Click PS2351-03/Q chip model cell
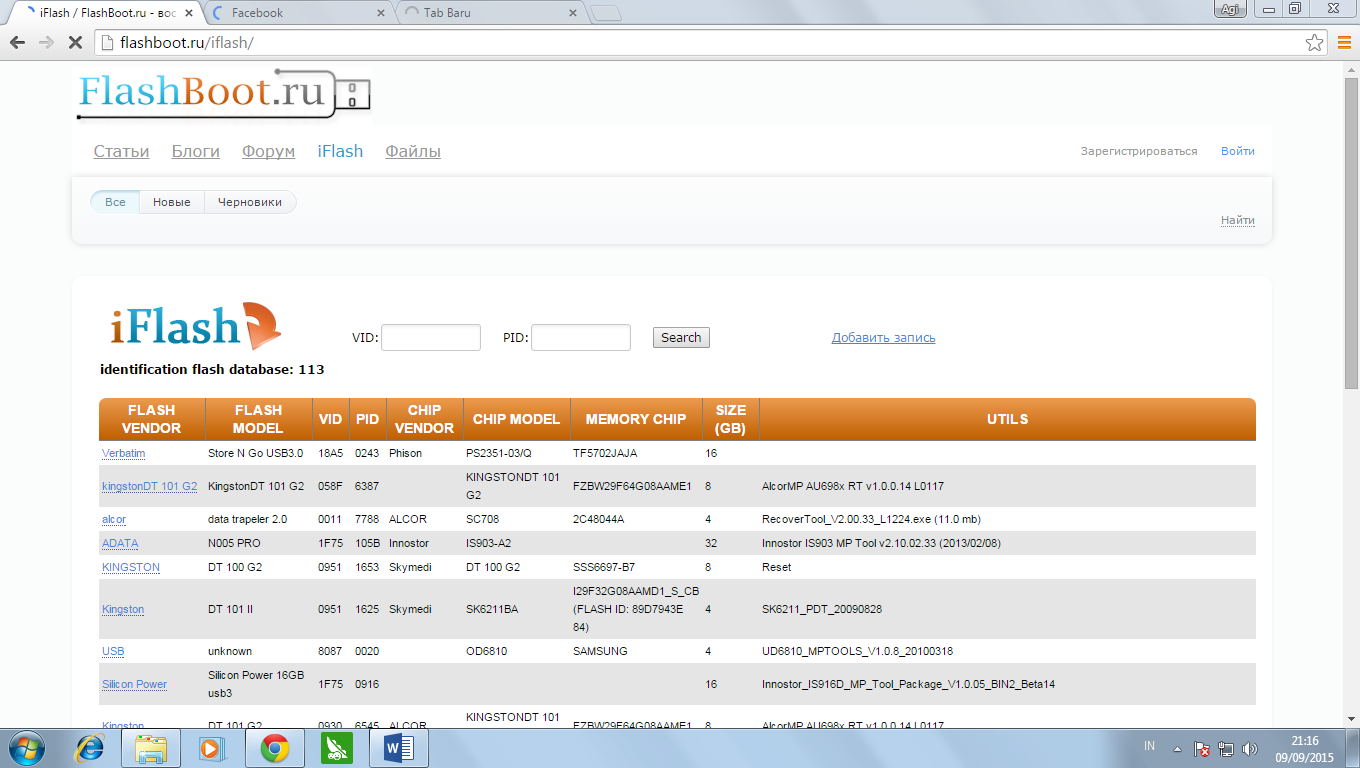Viewport: 1360px width, 768px height. point(499,453)
